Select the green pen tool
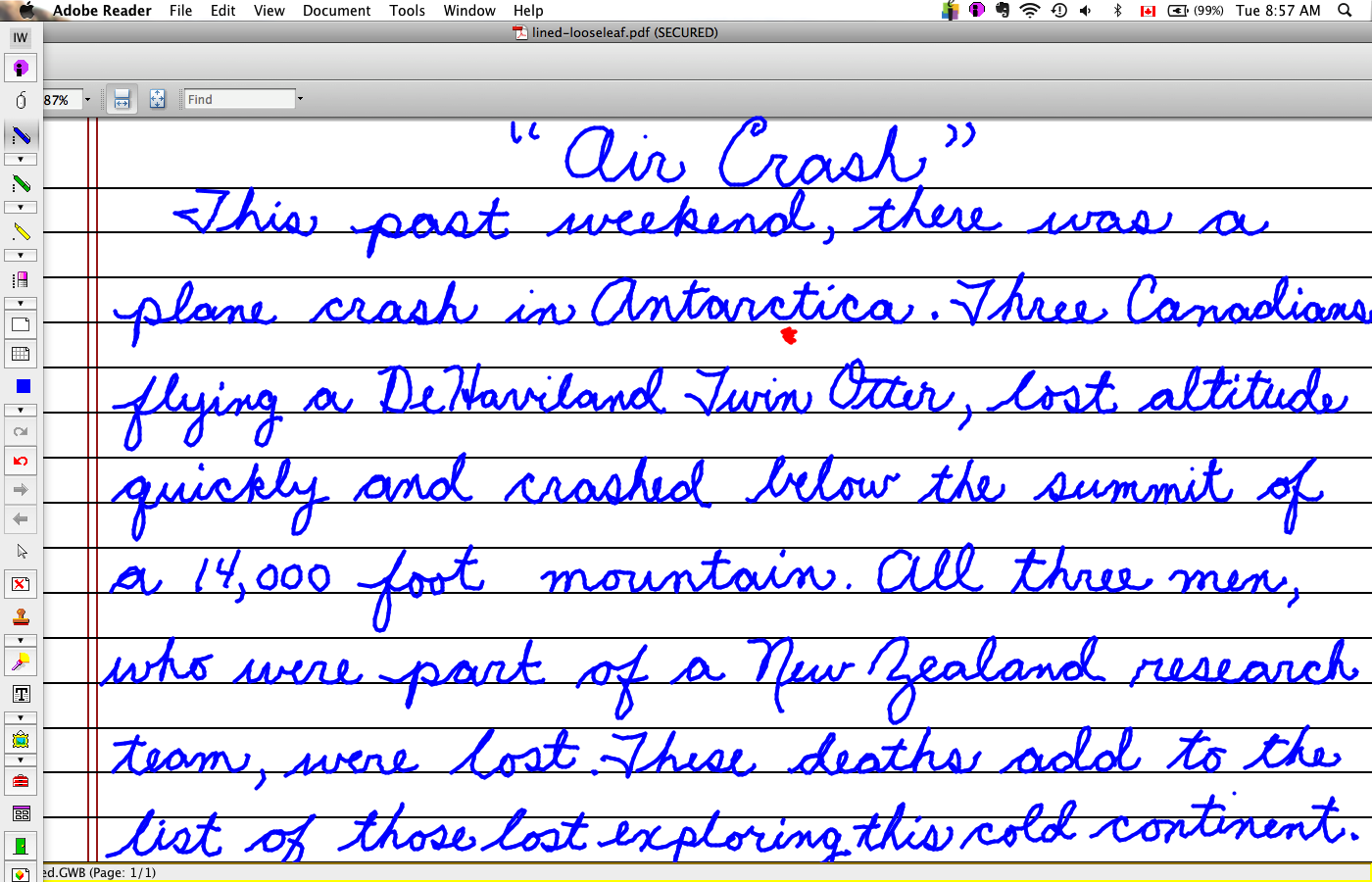This screenshot has height=882, width=1372. [21, 182]
